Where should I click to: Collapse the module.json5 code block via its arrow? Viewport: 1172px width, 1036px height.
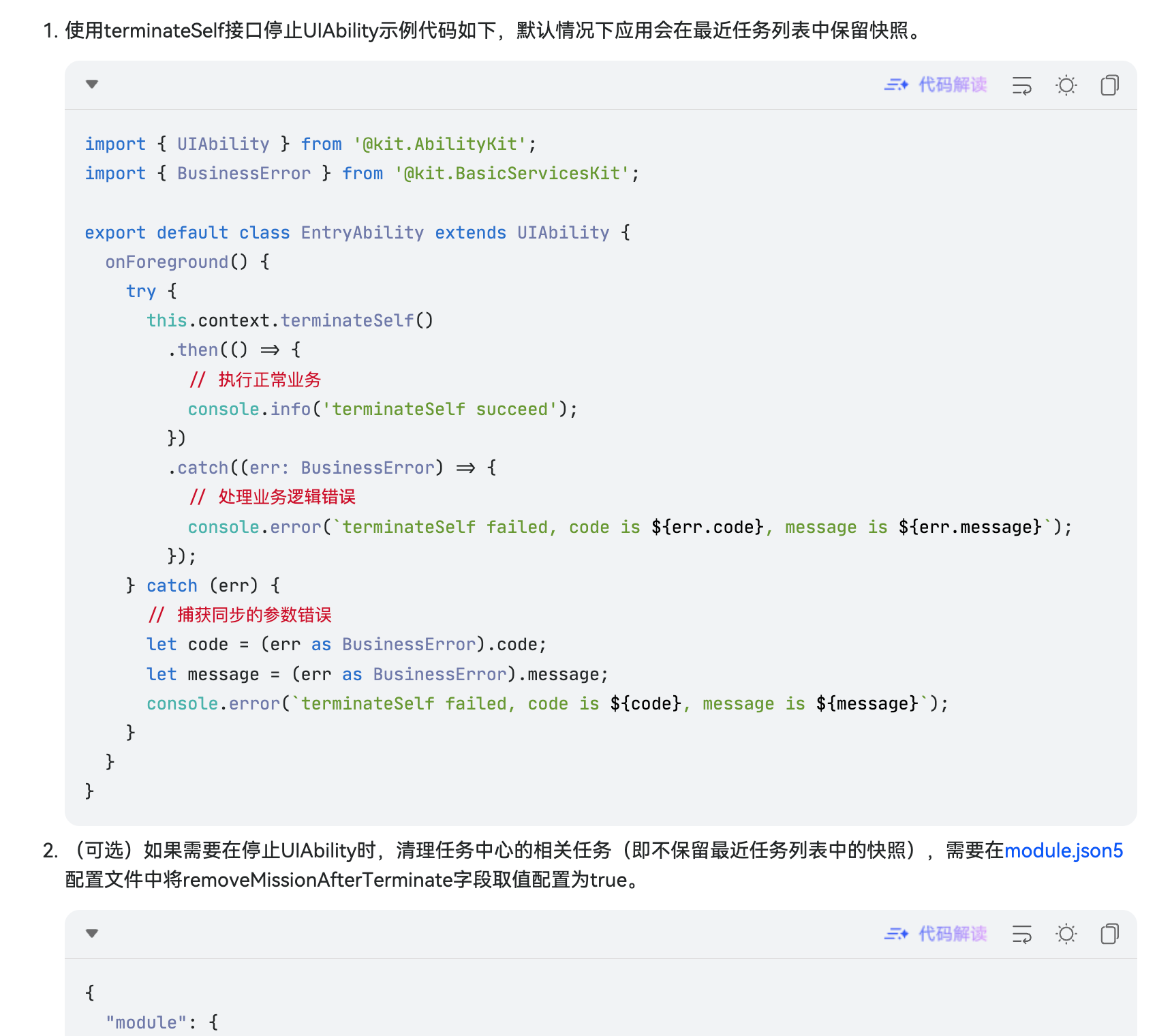pos(92,934)
